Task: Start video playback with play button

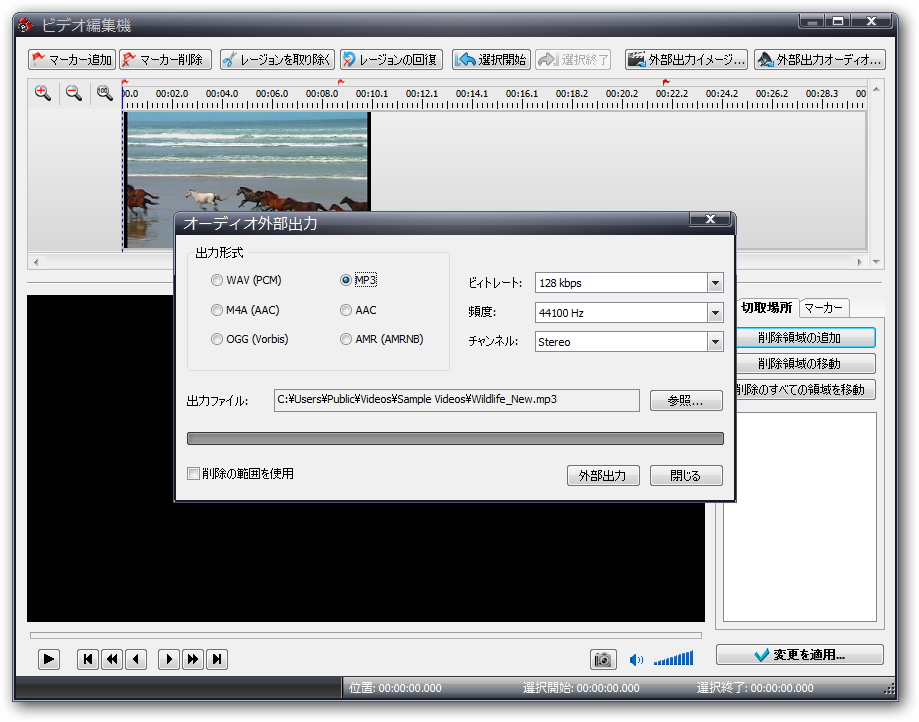Action: pos(49,659)
